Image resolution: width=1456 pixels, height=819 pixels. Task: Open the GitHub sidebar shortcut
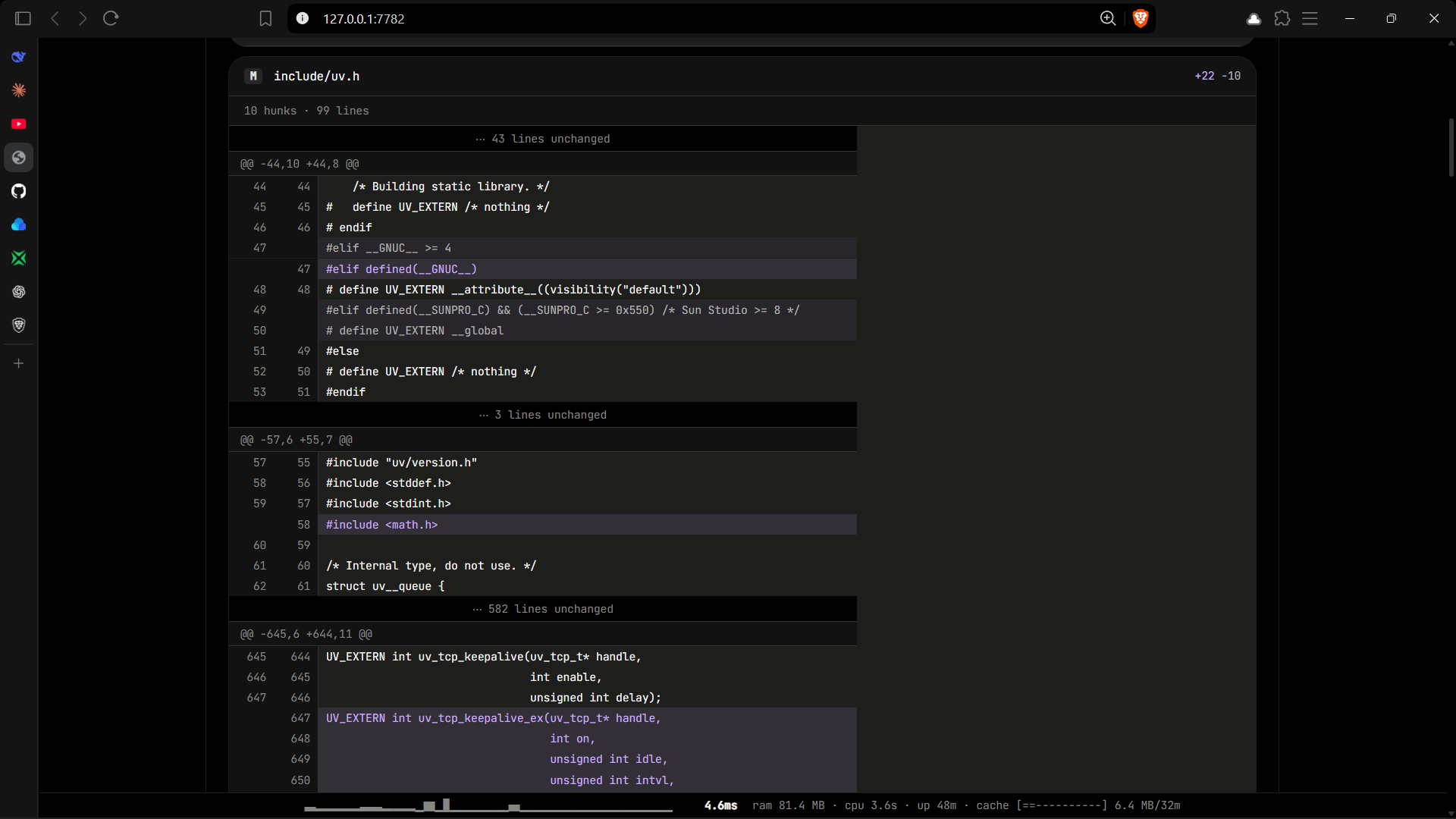point(19,191)
